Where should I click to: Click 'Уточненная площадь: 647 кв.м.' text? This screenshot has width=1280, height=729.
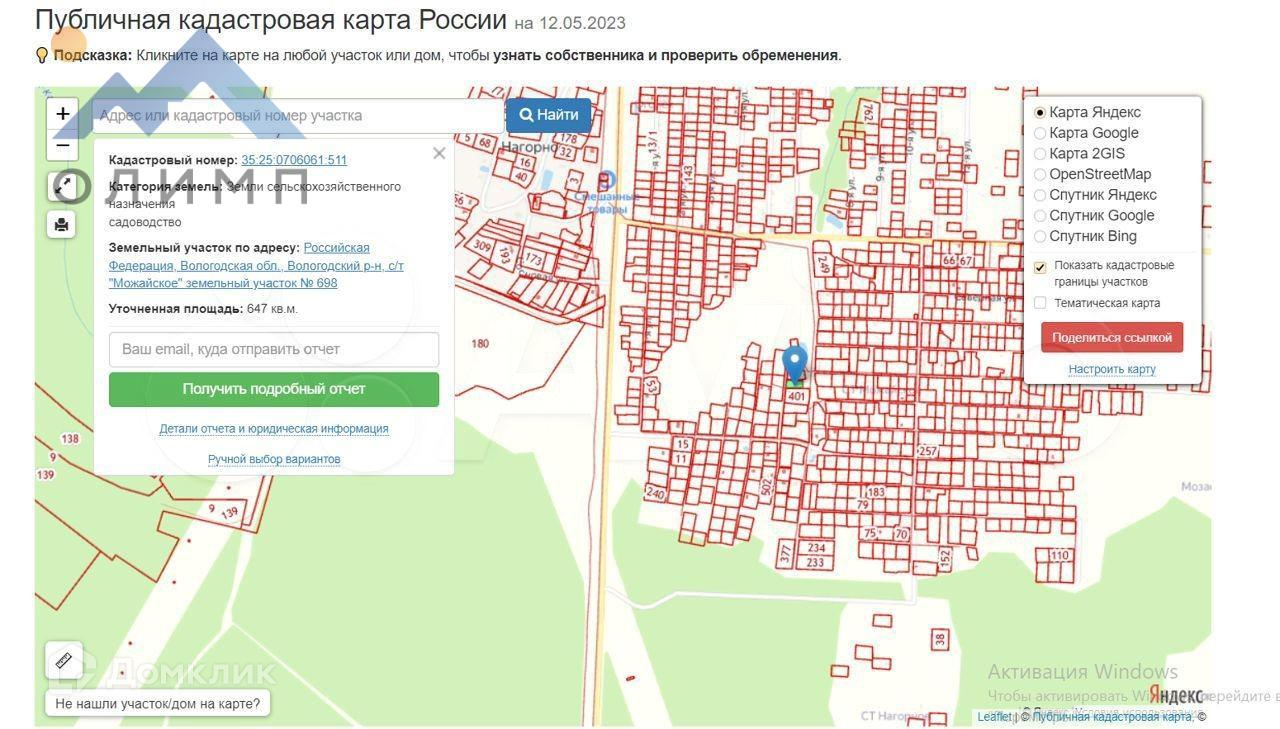(203, 309)
